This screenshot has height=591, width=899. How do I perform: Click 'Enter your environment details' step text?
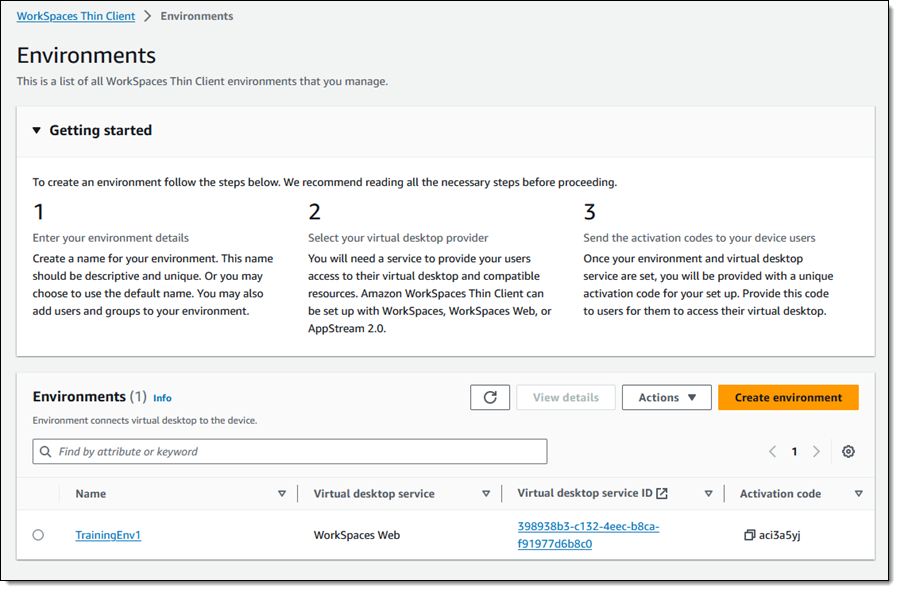point(111,238)
